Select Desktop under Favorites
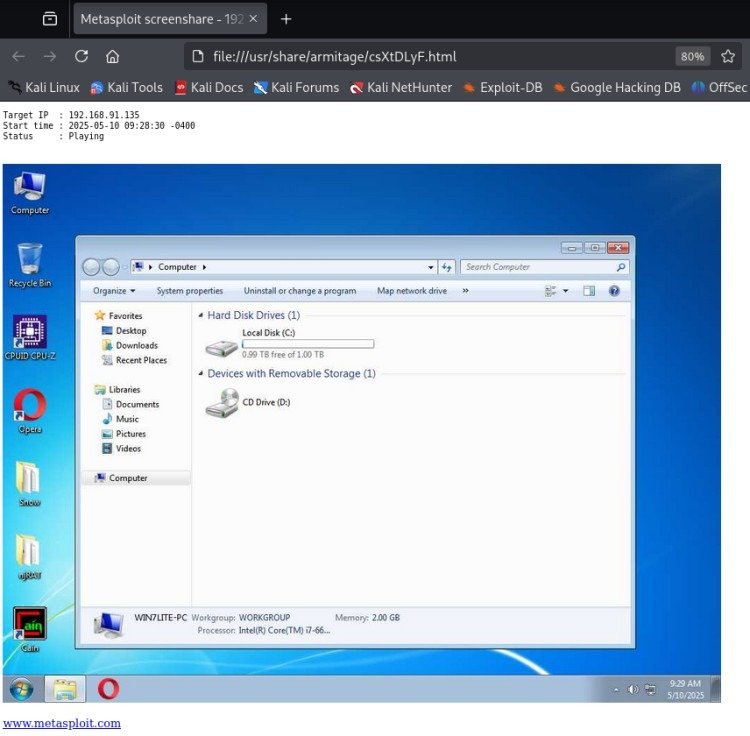The image size is (750, 736). [124, 330]
